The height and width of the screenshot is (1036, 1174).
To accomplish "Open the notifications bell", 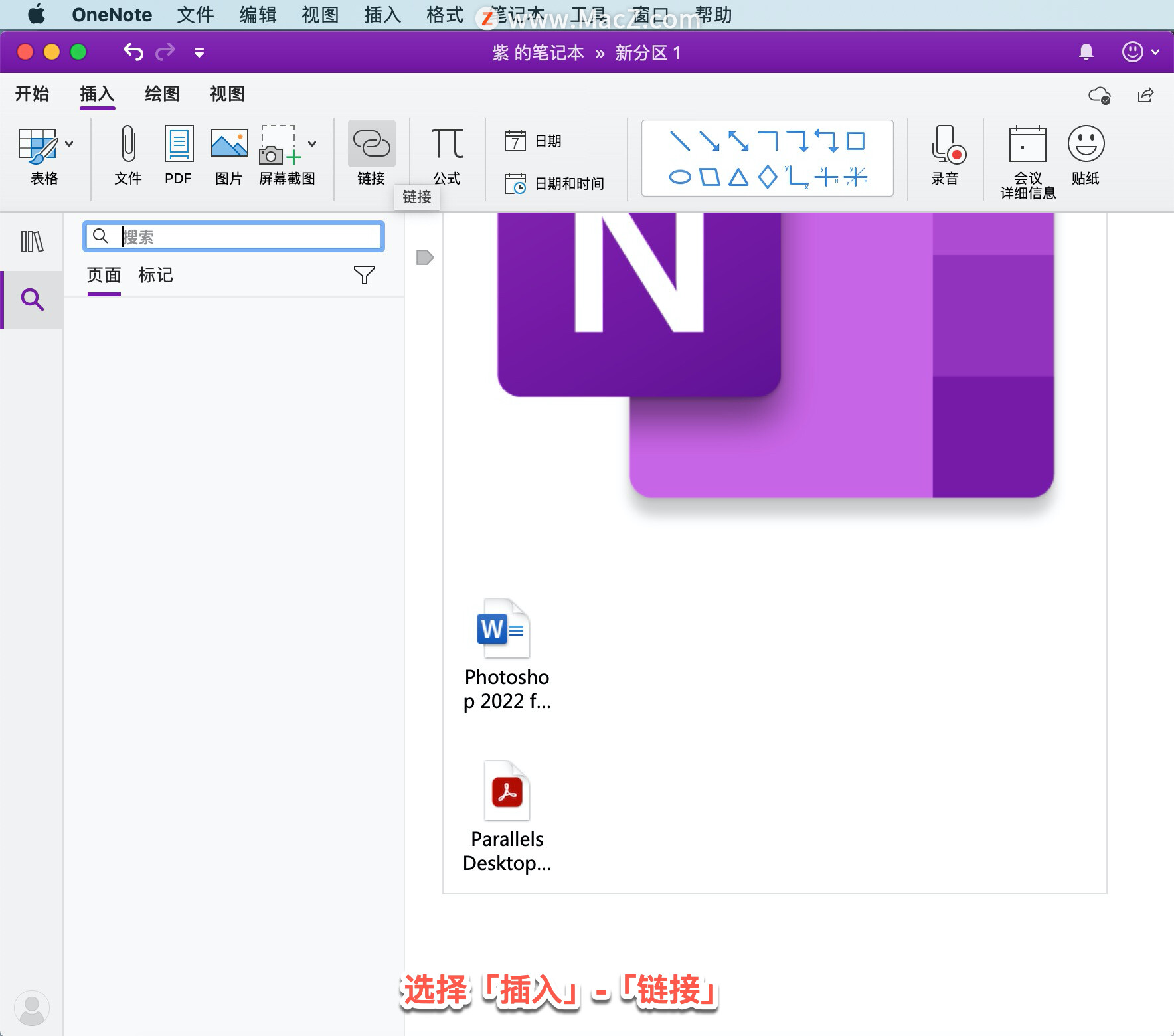I will pos(1086,52).
